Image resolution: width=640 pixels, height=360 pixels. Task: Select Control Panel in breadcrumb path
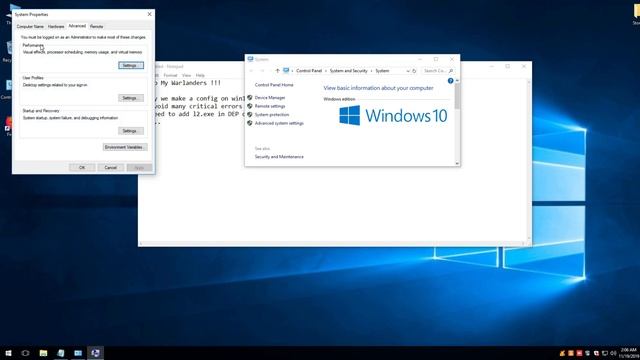[309, 71]
